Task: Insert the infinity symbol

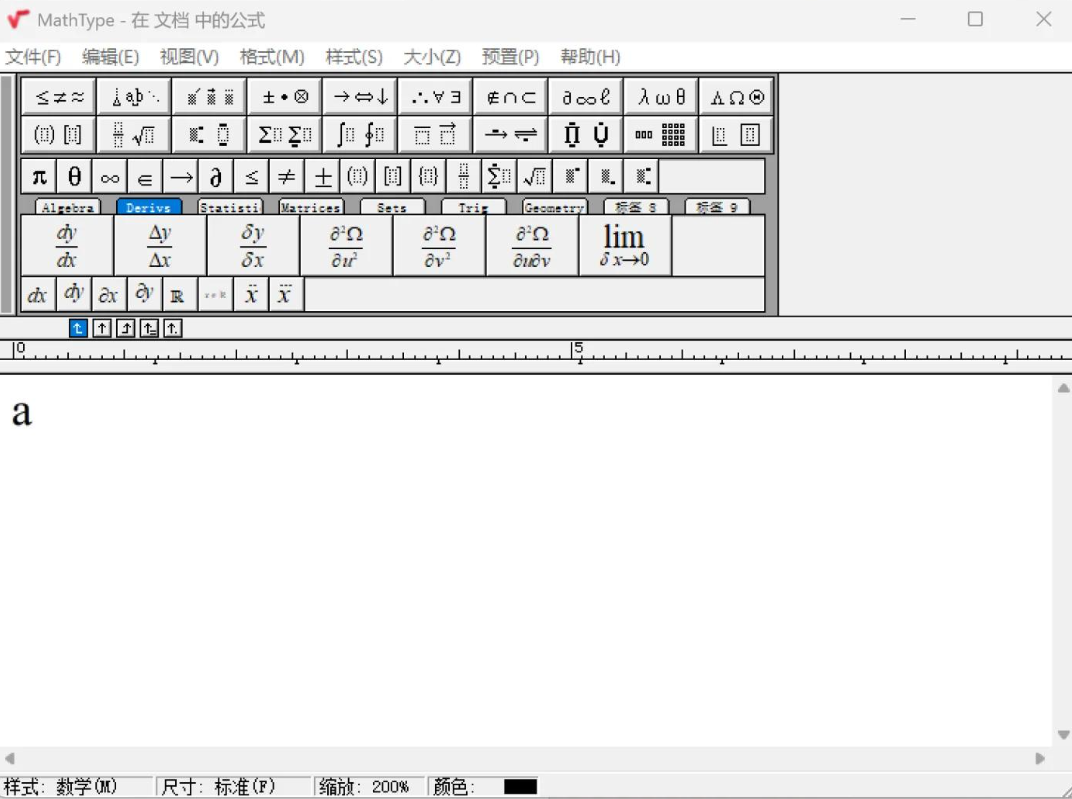Action: [x=110, y=177]
